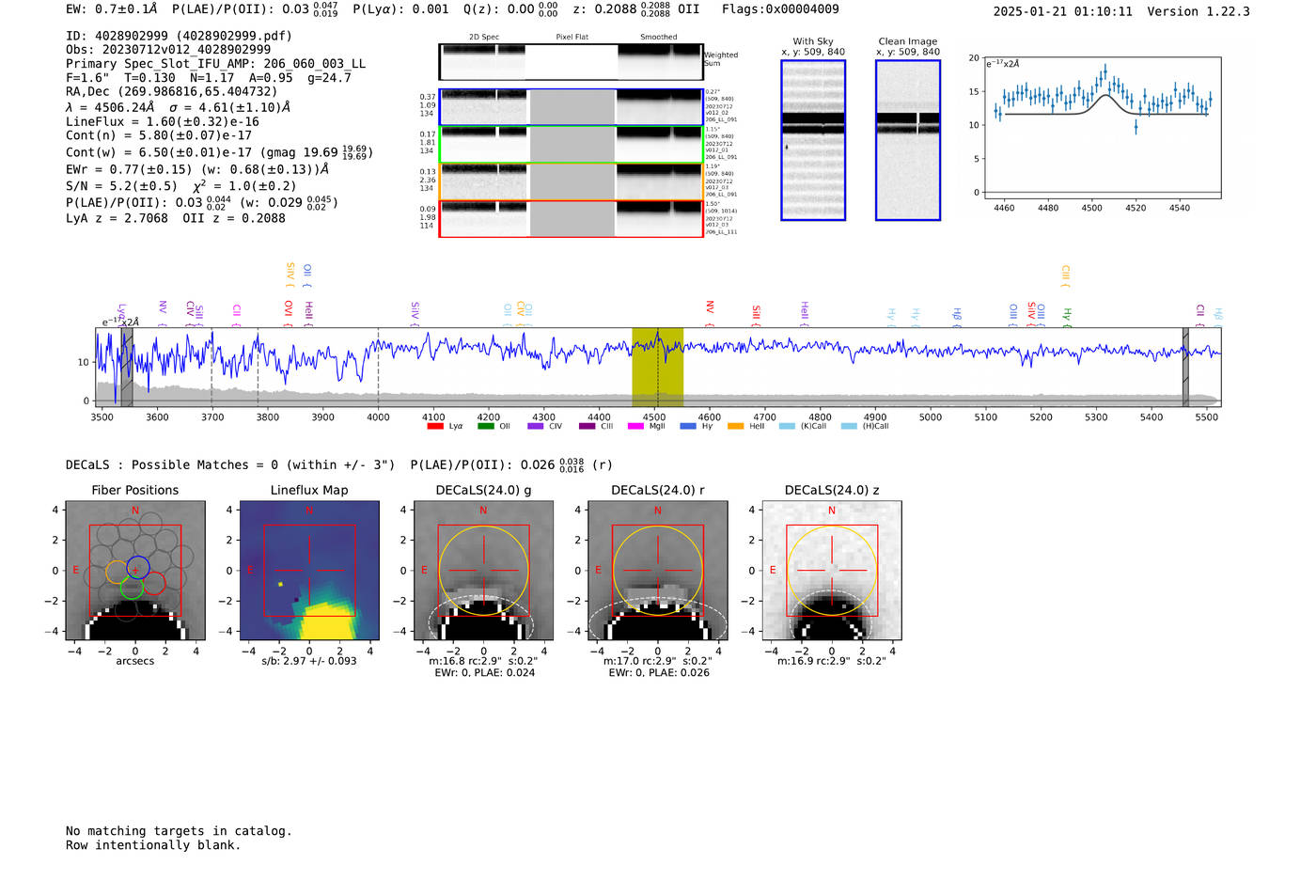Click the blue Hγ legend swatch

pyautogui.click(x=688, y=426)
